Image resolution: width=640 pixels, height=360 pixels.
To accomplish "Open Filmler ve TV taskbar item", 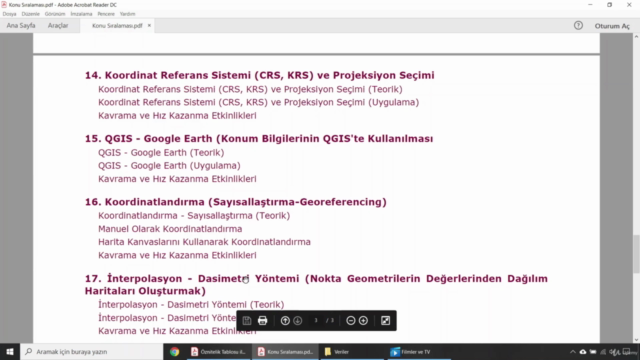I will click(x=419, y=351).
